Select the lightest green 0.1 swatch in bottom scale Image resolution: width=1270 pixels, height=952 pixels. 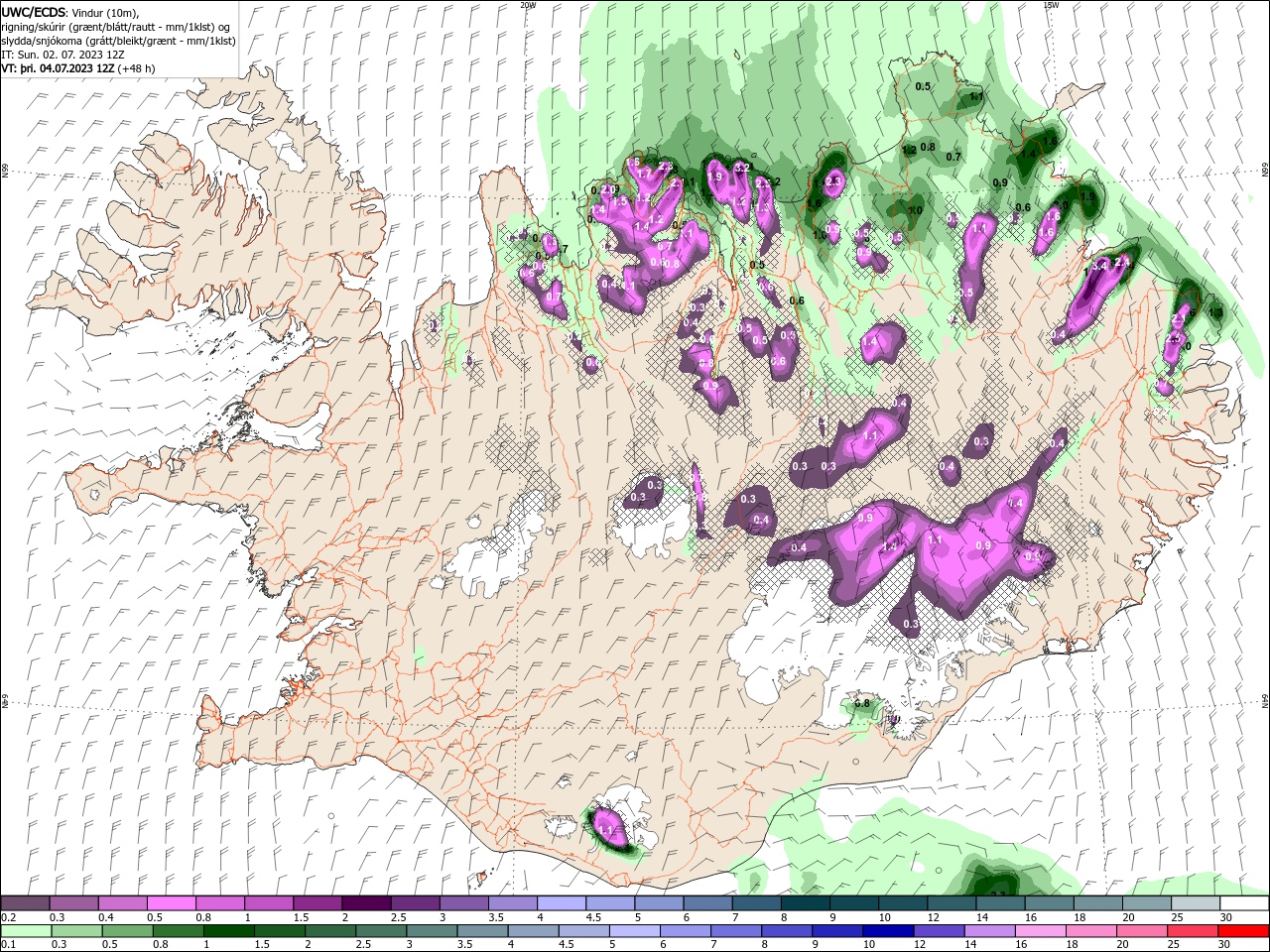coord(26,931)
